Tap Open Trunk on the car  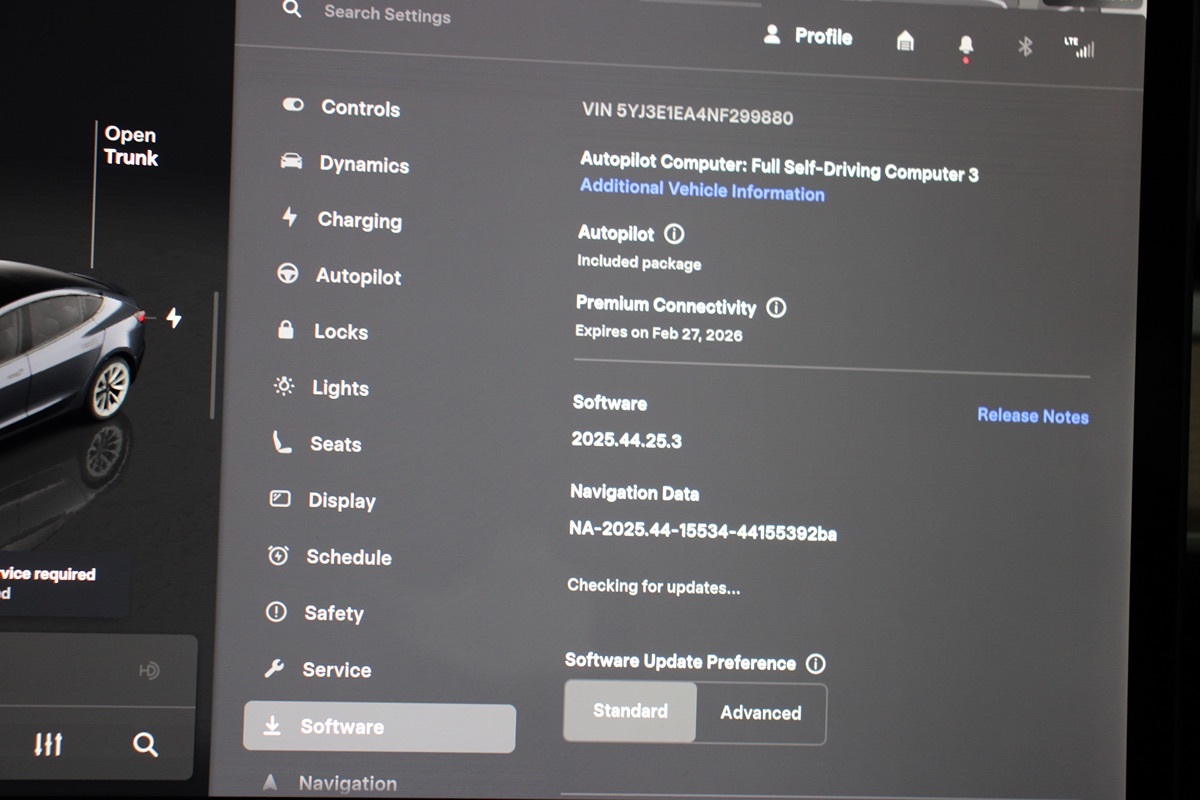pos(131,146)
